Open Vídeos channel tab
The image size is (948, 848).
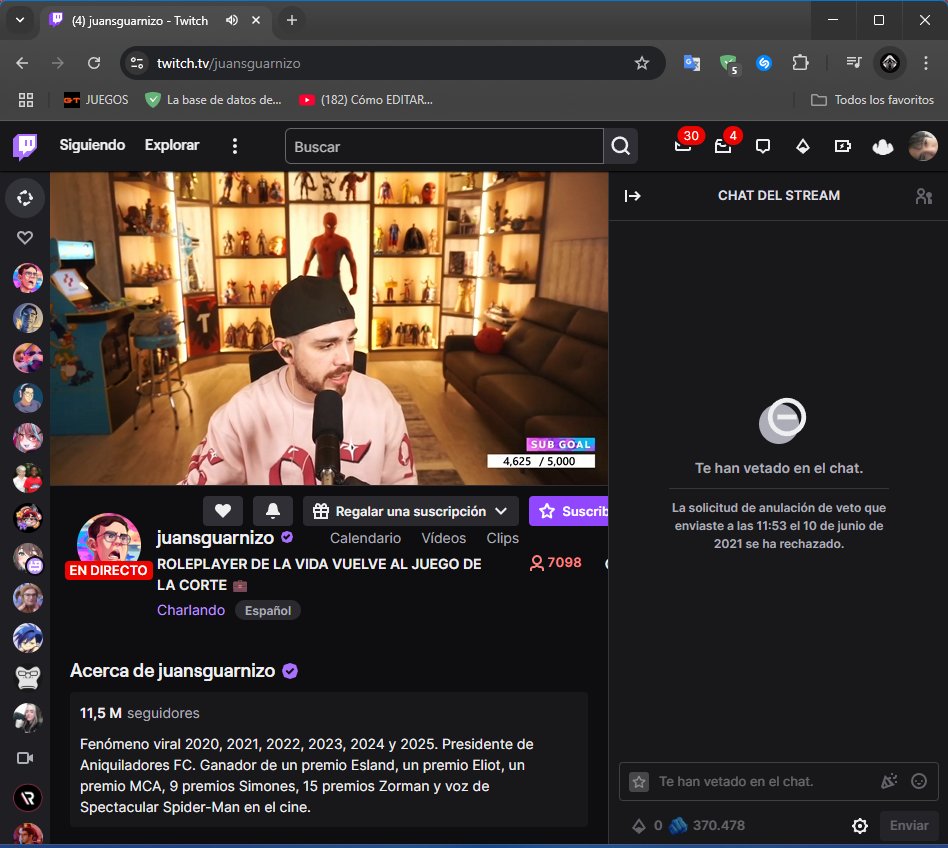(x=443, y=538)
